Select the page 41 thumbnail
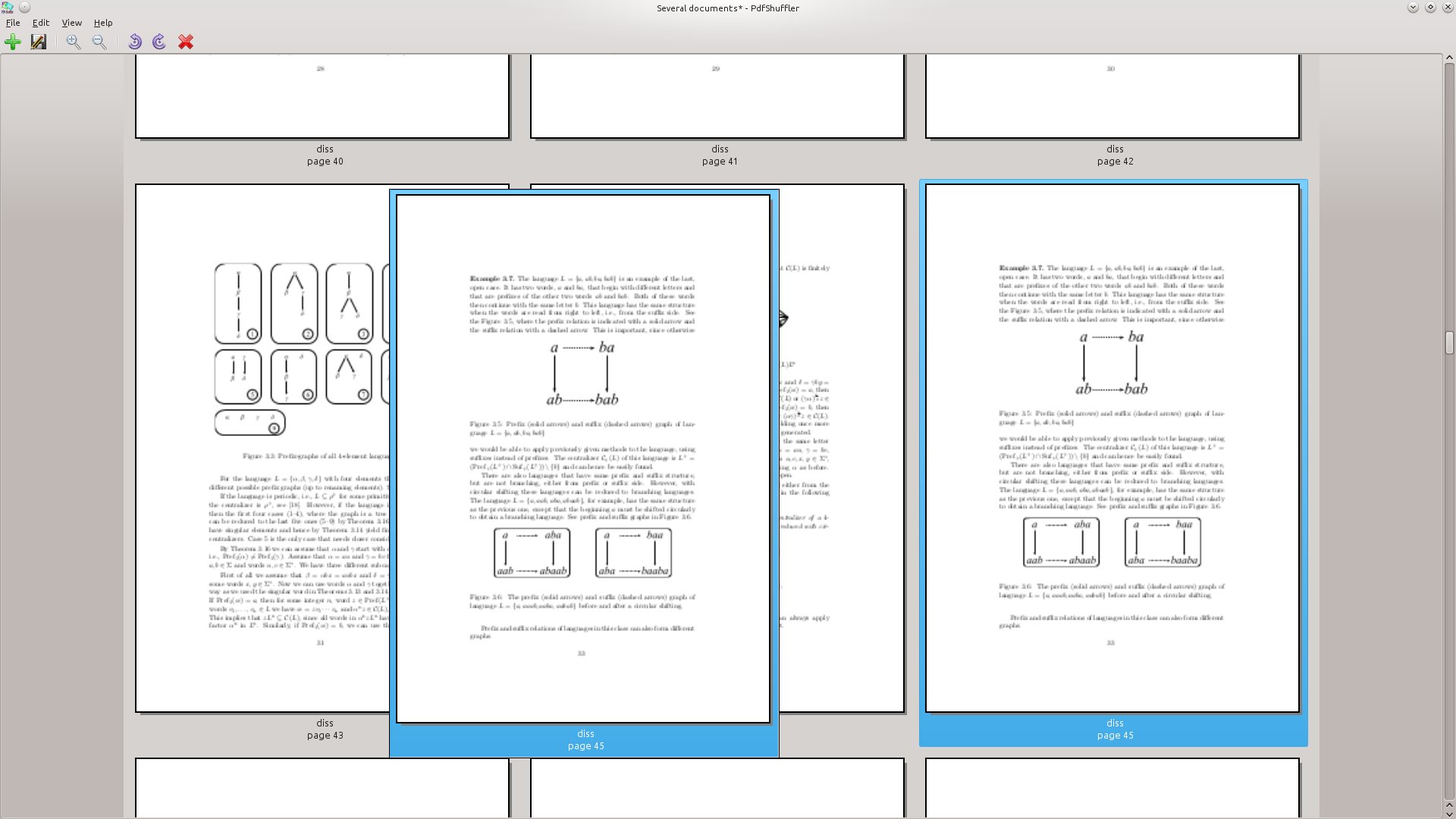The width and height of the screenshot is (1456, 819). pos(717,96)
